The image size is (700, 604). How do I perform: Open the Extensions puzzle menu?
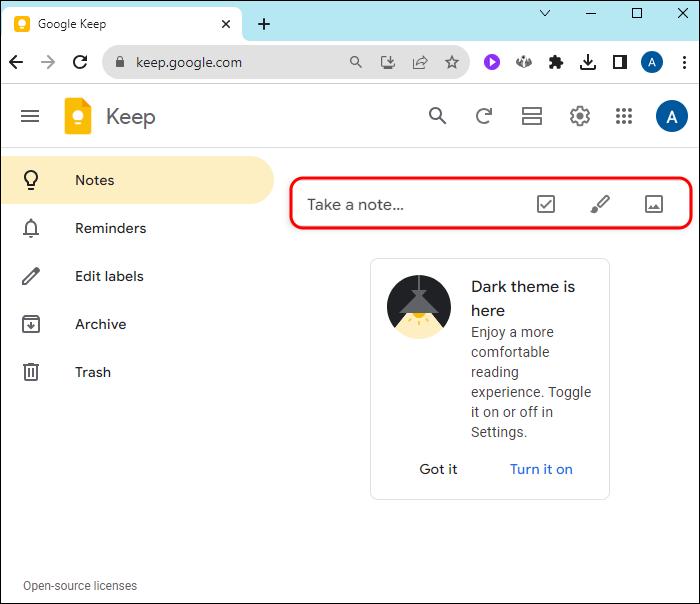[556, 62]
